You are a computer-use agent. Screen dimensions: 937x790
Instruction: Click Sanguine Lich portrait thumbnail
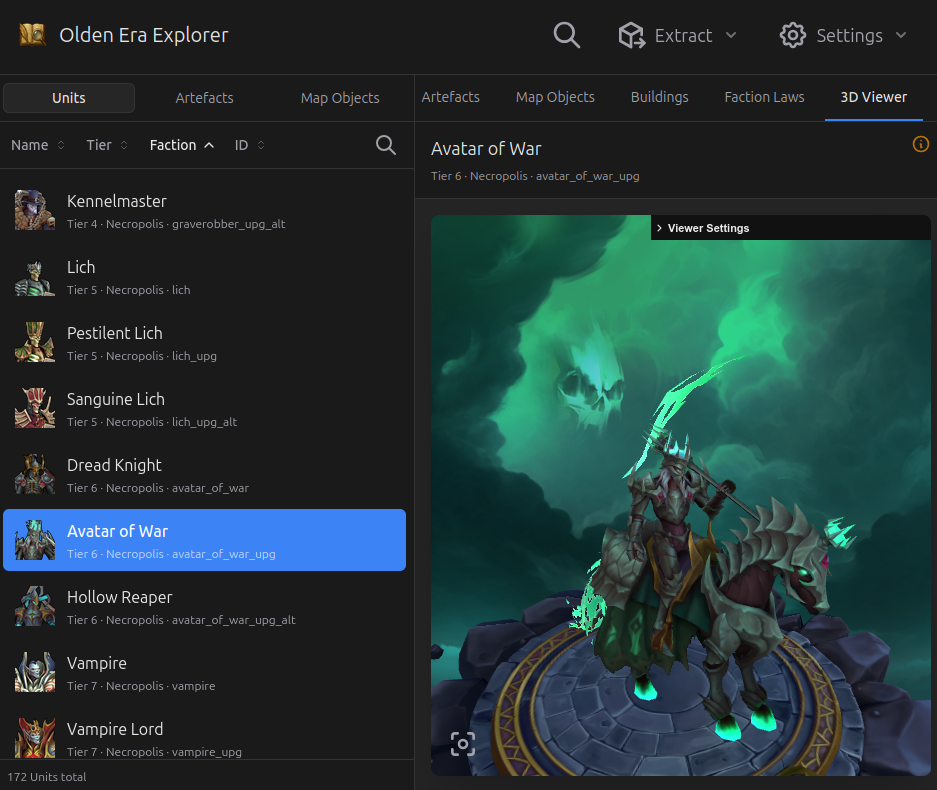point(35,408)
